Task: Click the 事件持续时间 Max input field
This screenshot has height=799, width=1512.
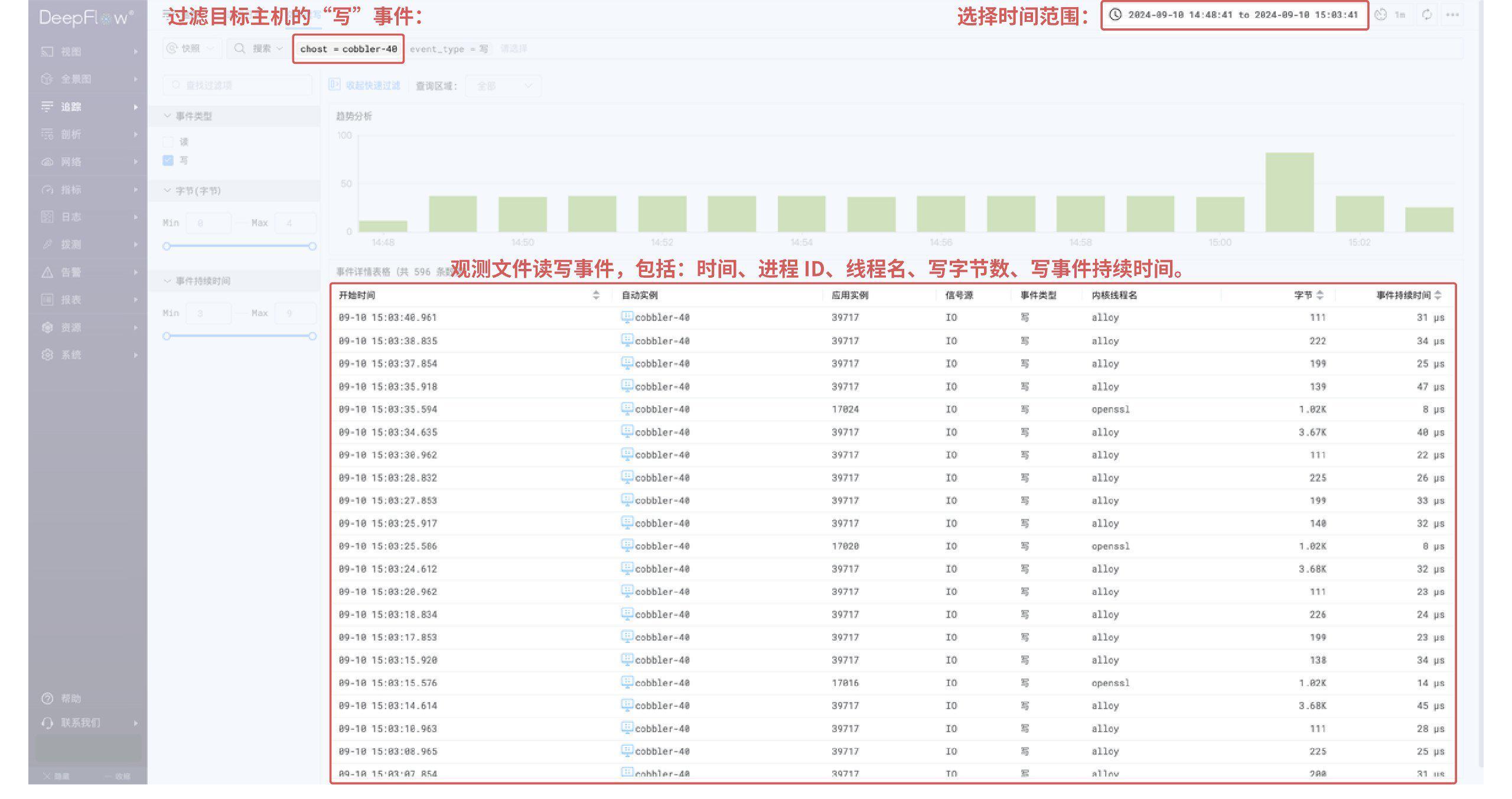Action: click(x=295, y=313)
